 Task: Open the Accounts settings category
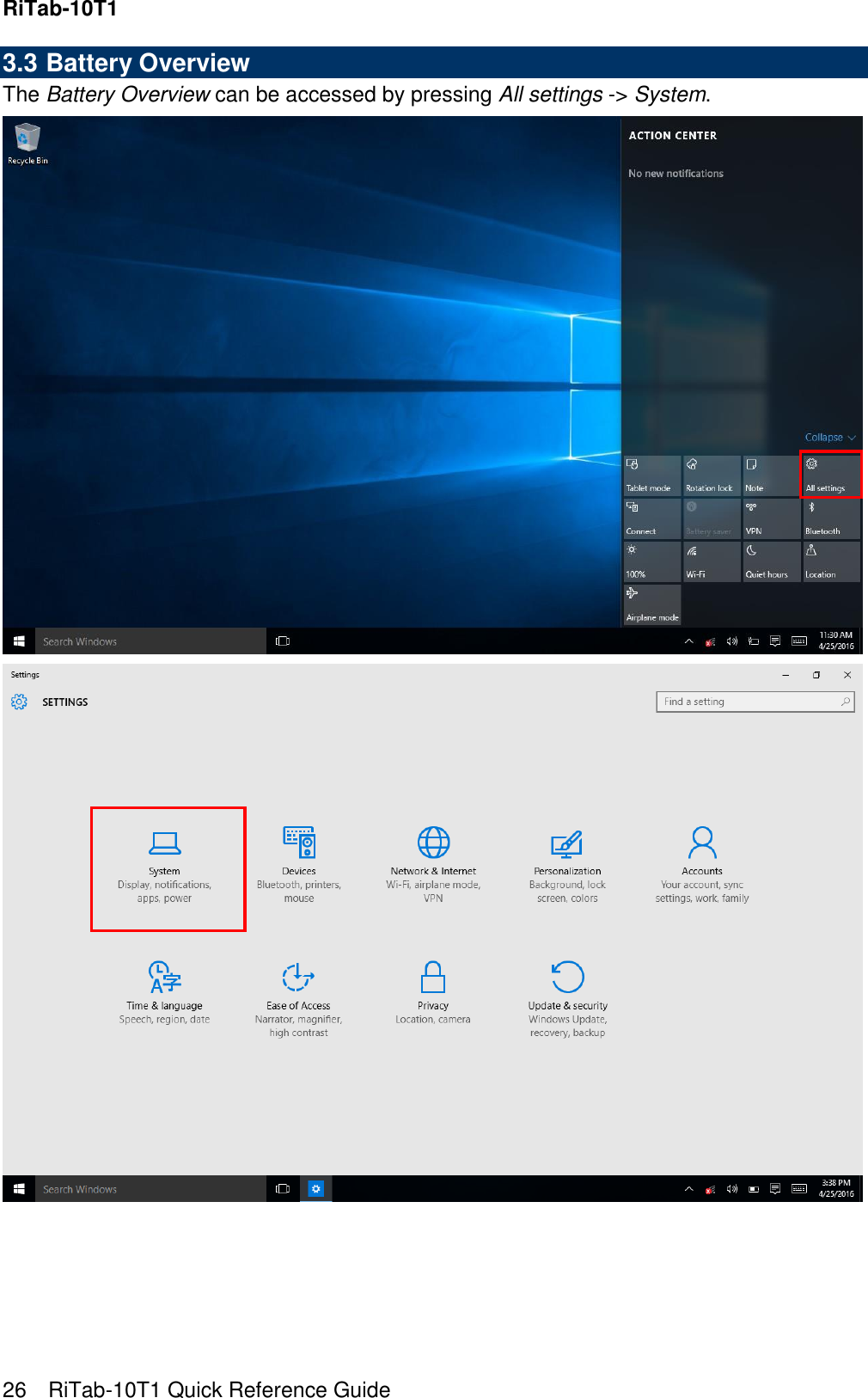pos(702,865)
